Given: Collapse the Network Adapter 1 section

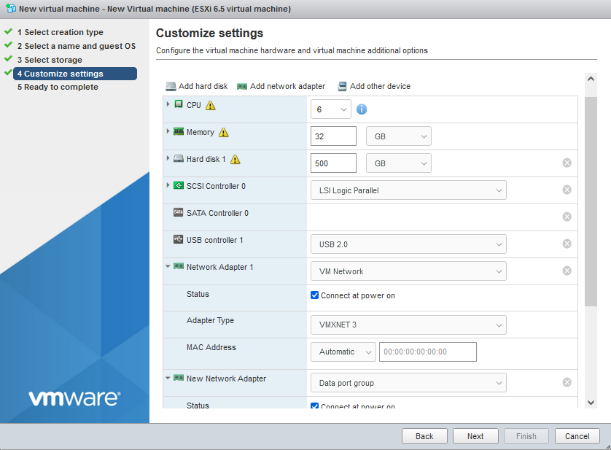Looking at the screenshot, I should pyautogui.click(x=167, y=267).
